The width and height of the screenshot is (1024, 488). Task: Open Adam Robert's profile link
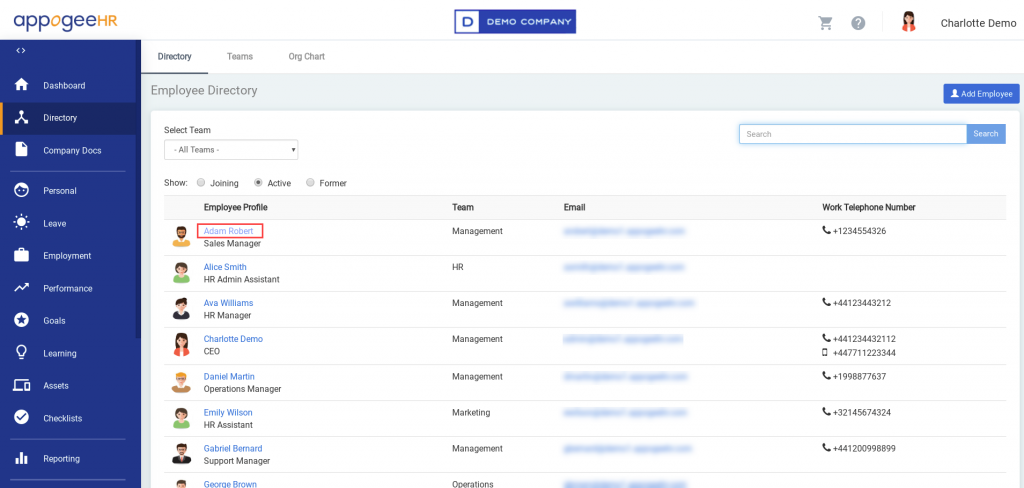click(x=229, y=231)
